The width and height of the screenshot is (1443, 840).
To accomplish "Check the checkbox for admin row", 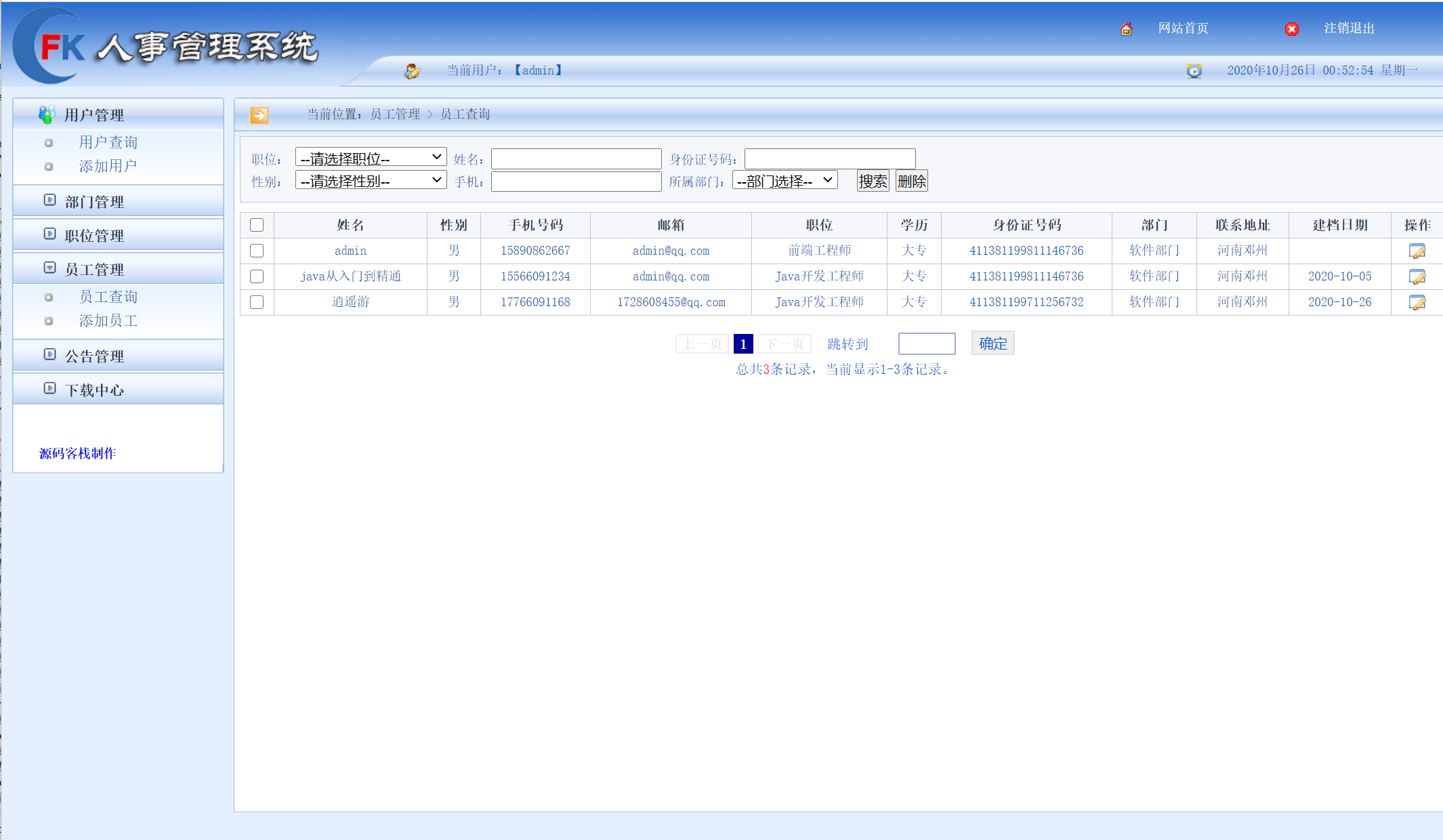I will point(257,251).
